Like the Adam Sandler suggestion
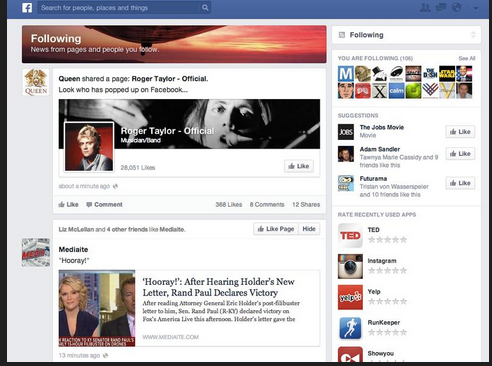Image resolution: width=492 pixels, height=366 pixels. click(460, 154)
